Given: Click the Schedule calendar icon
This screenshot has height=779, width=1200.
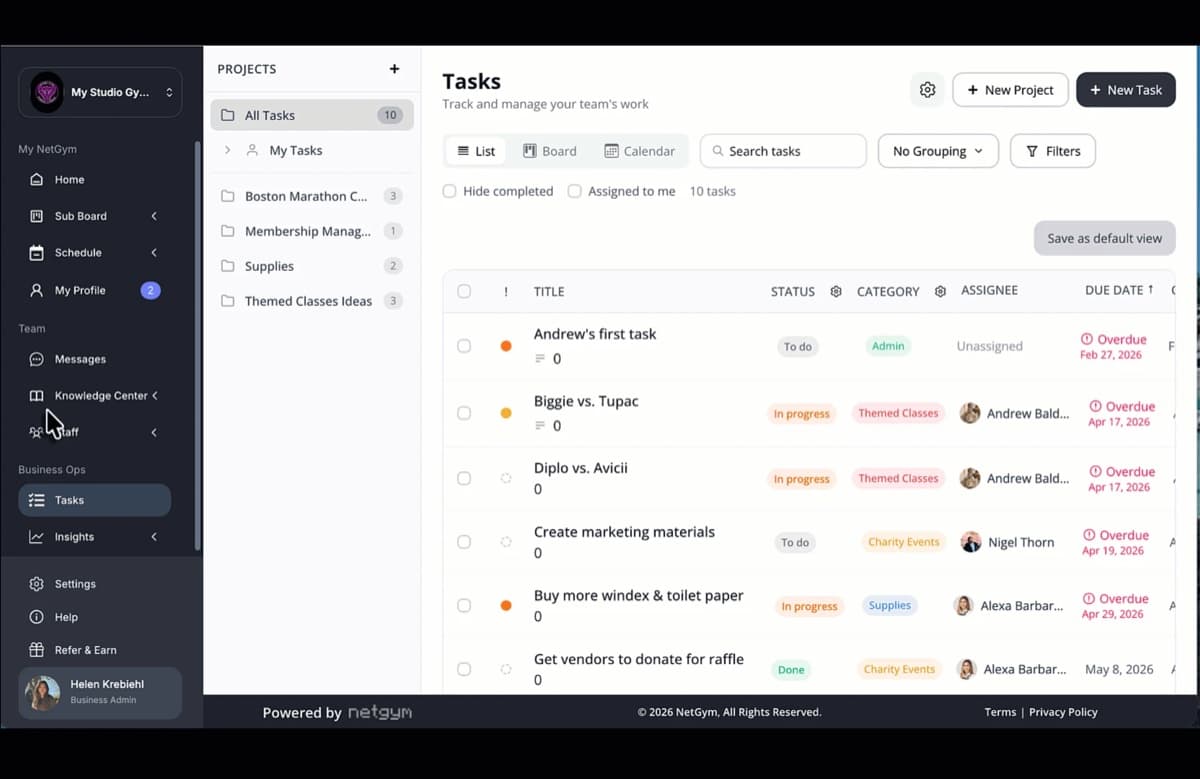Looking at the screenshot, I should click(37, 253).
